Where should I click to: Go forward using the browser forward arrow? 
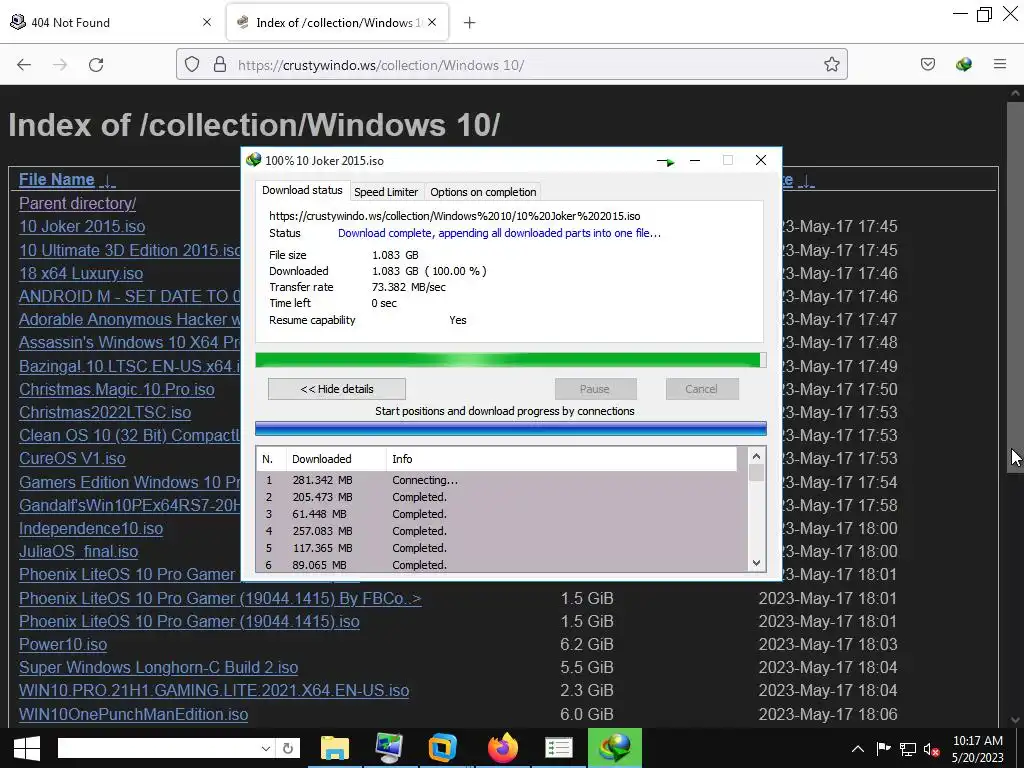point(60,65)
